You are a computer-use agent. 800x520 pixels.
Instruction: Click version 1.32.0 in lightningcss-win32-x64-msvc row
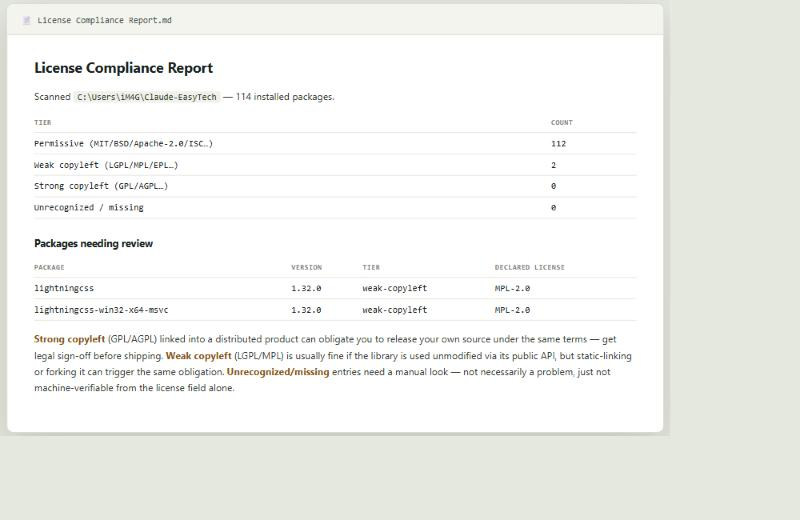pyautogui.click(x=306, y=310)
